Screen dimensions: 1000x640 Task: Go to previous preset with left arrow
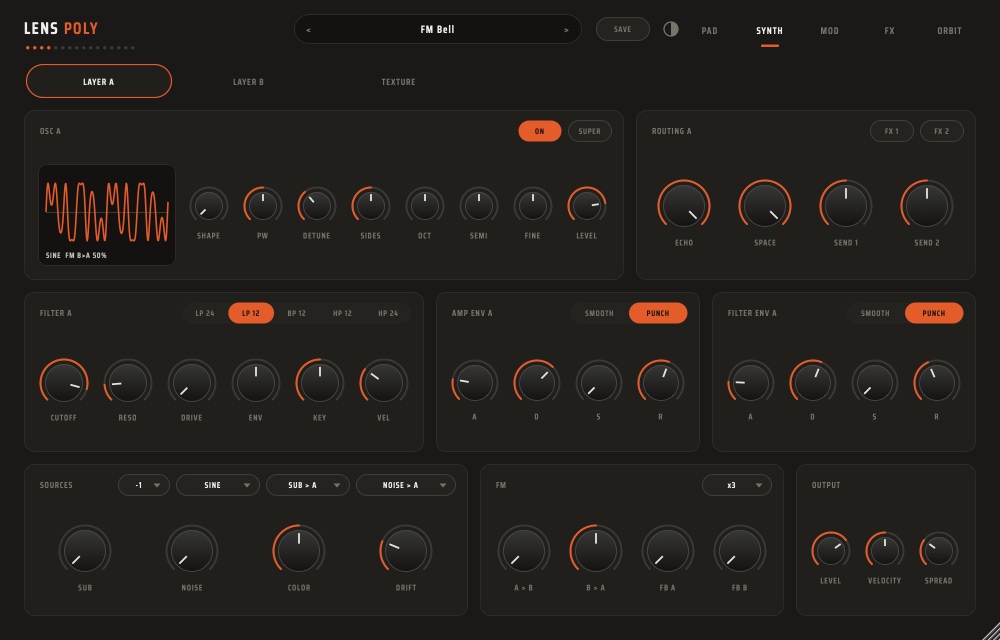[x=309, y=30]
